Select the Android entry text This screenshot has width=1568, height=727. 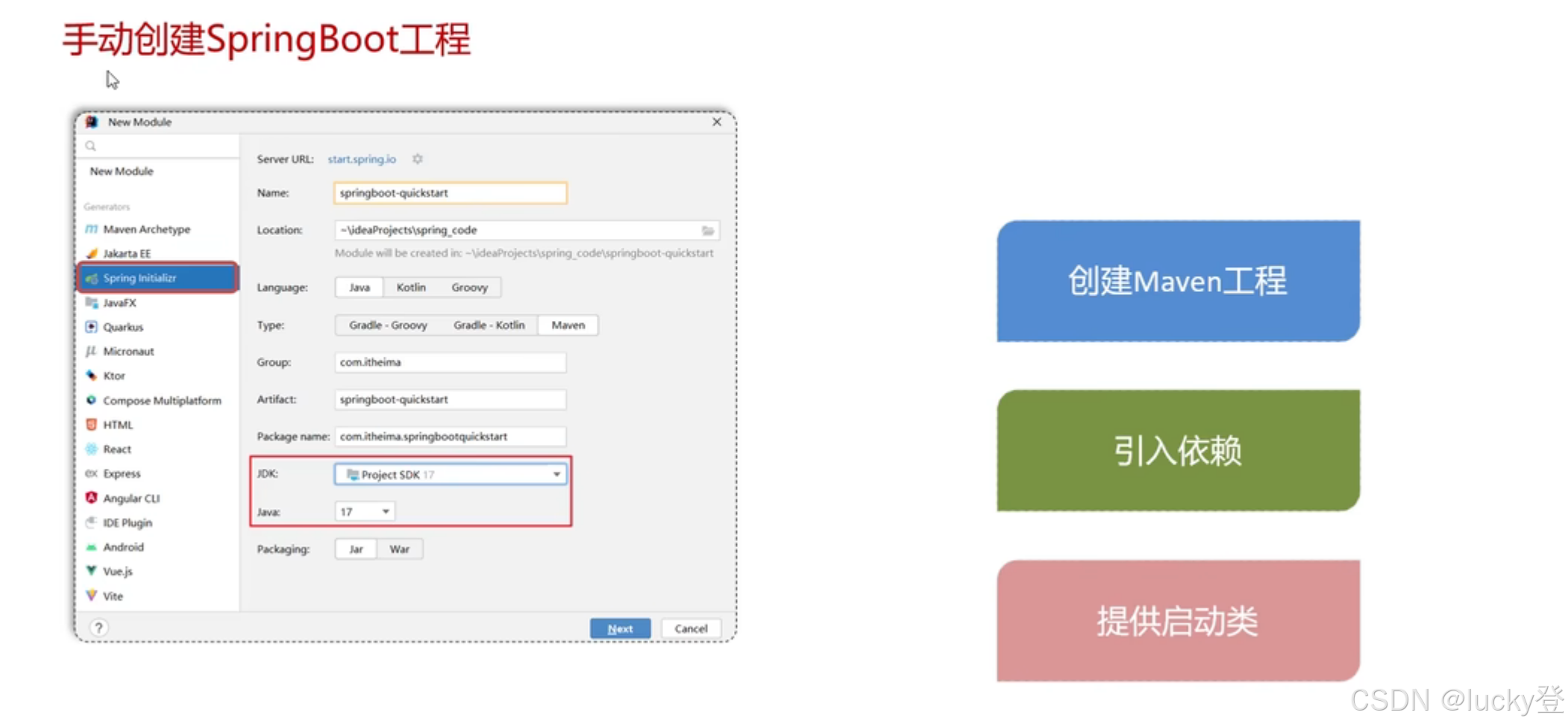click(x=123, y=547)
